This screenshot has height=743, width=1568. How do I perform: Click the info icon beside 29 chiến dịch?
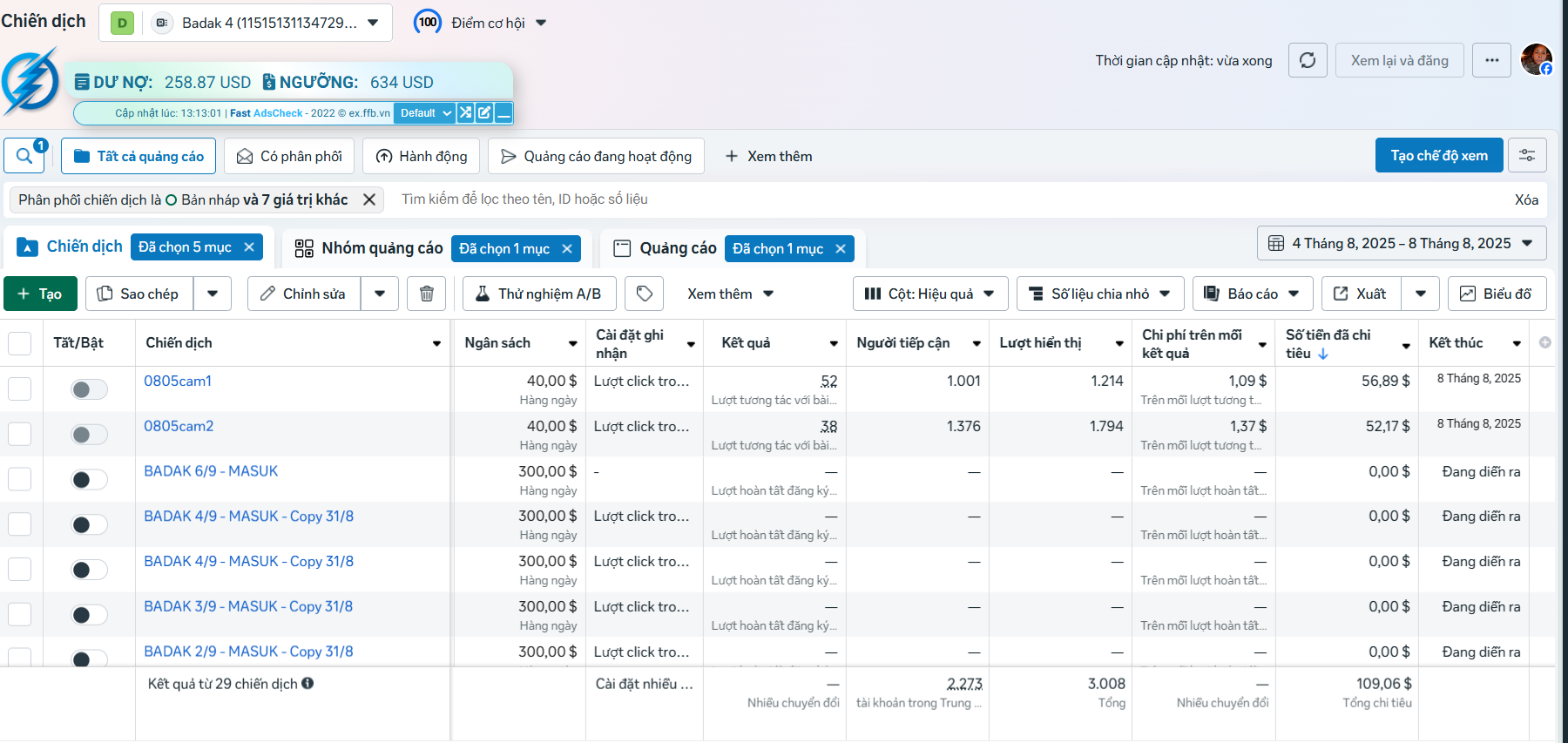tap(308, 684)
